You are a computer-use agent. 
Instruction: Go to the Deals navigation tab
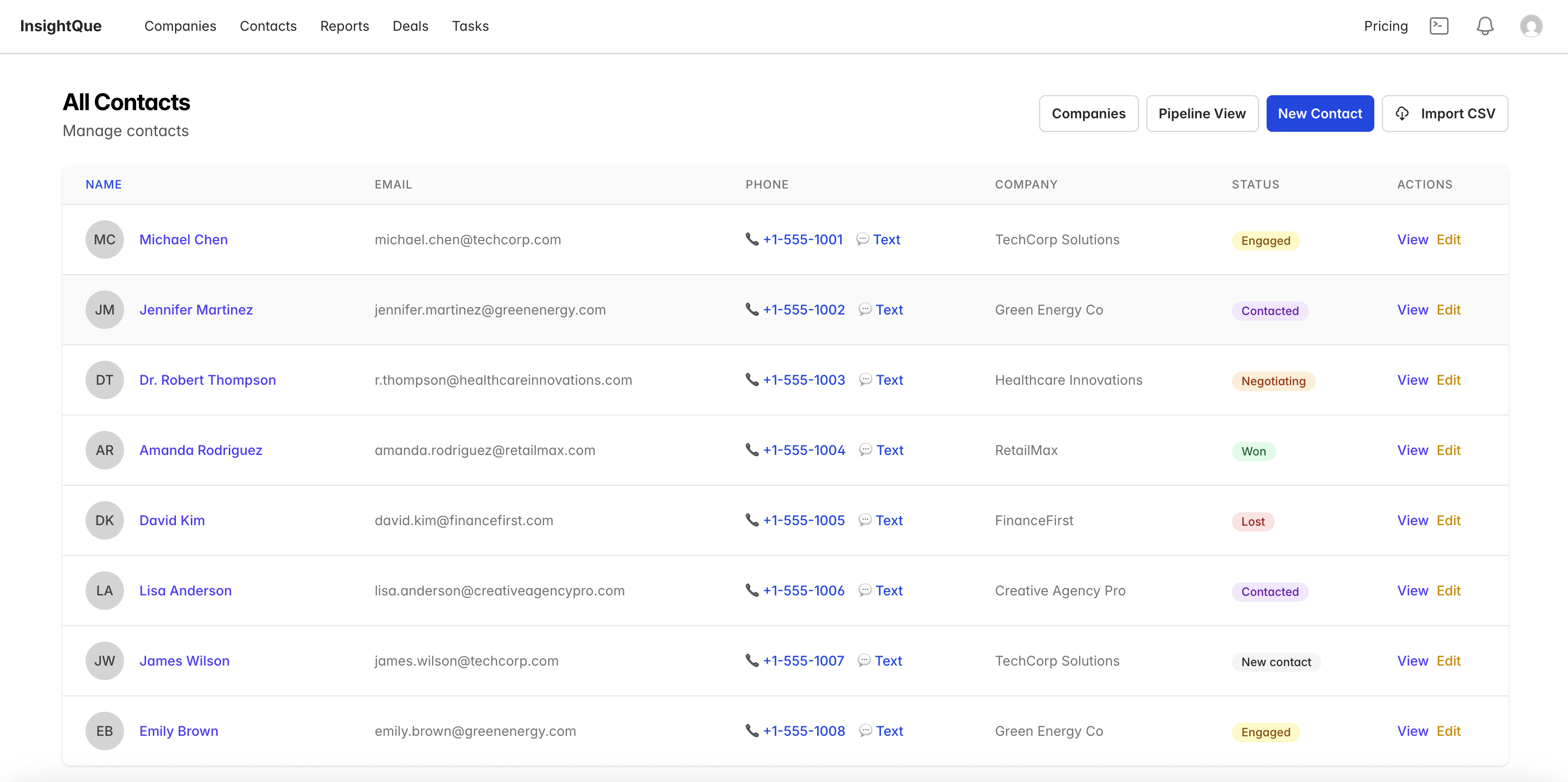(x=410, y=26)
